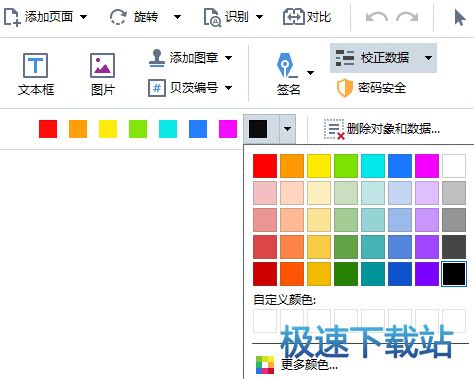Pick red in the quick color row
Screen dimensions: 474x379
48,129
